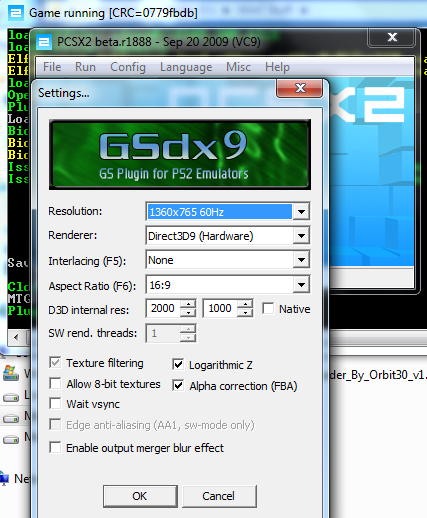Confirm settings with the OK button
Image resolution: width=427 pixels, height=518 pixels.
(x=140, y=496)
